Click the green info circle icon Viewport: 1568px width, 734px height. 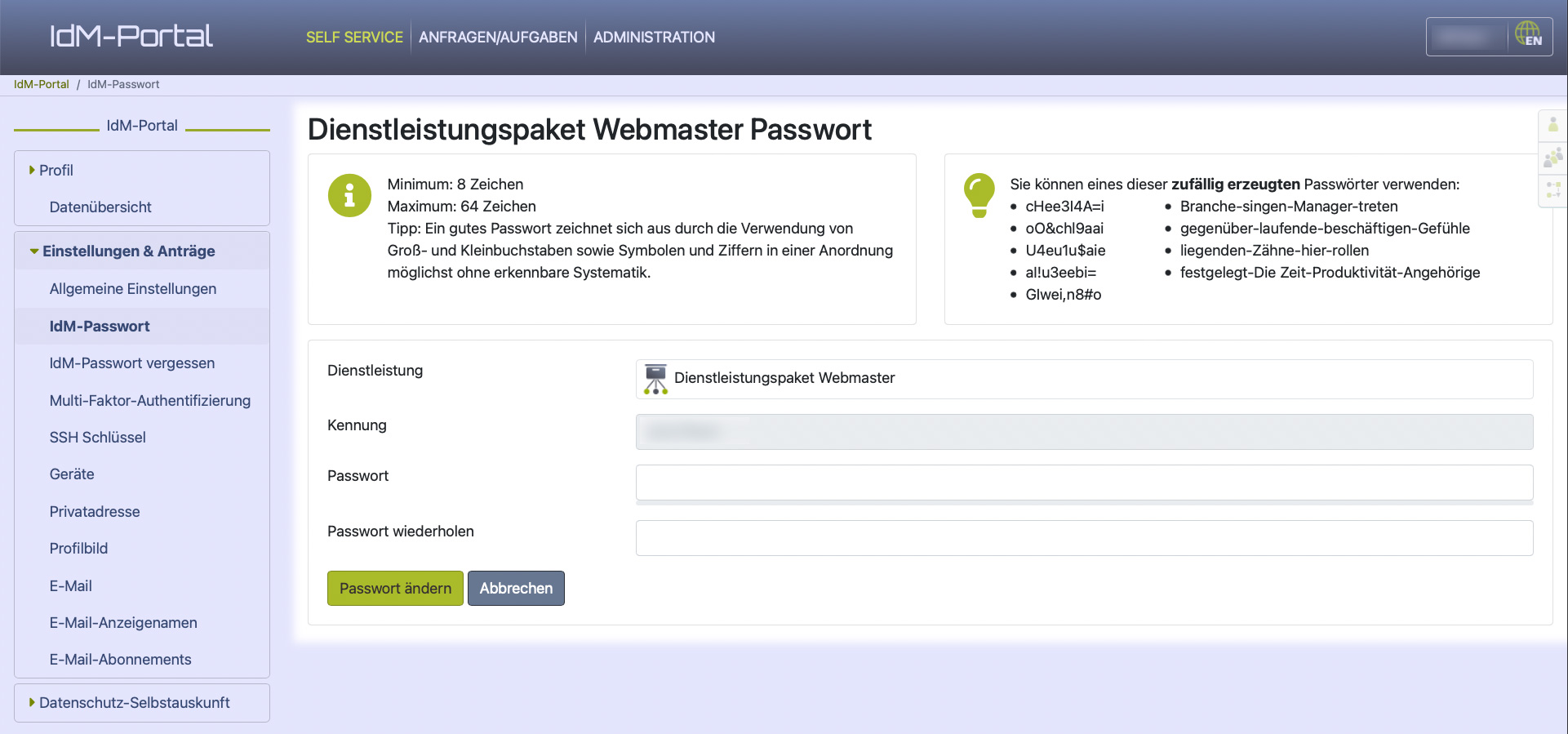349,195
